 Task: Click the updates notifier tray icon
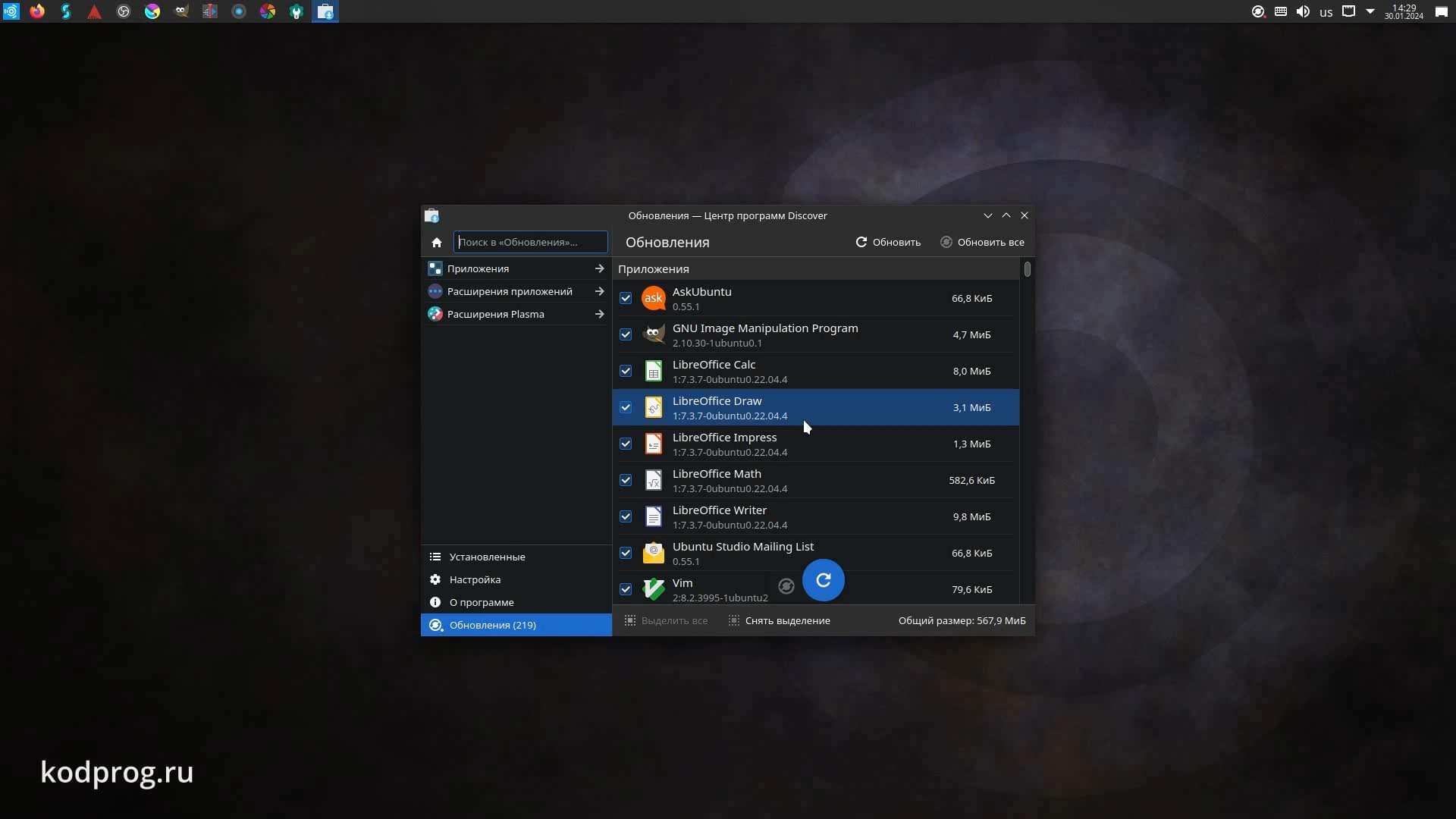tap(1258, 11)
